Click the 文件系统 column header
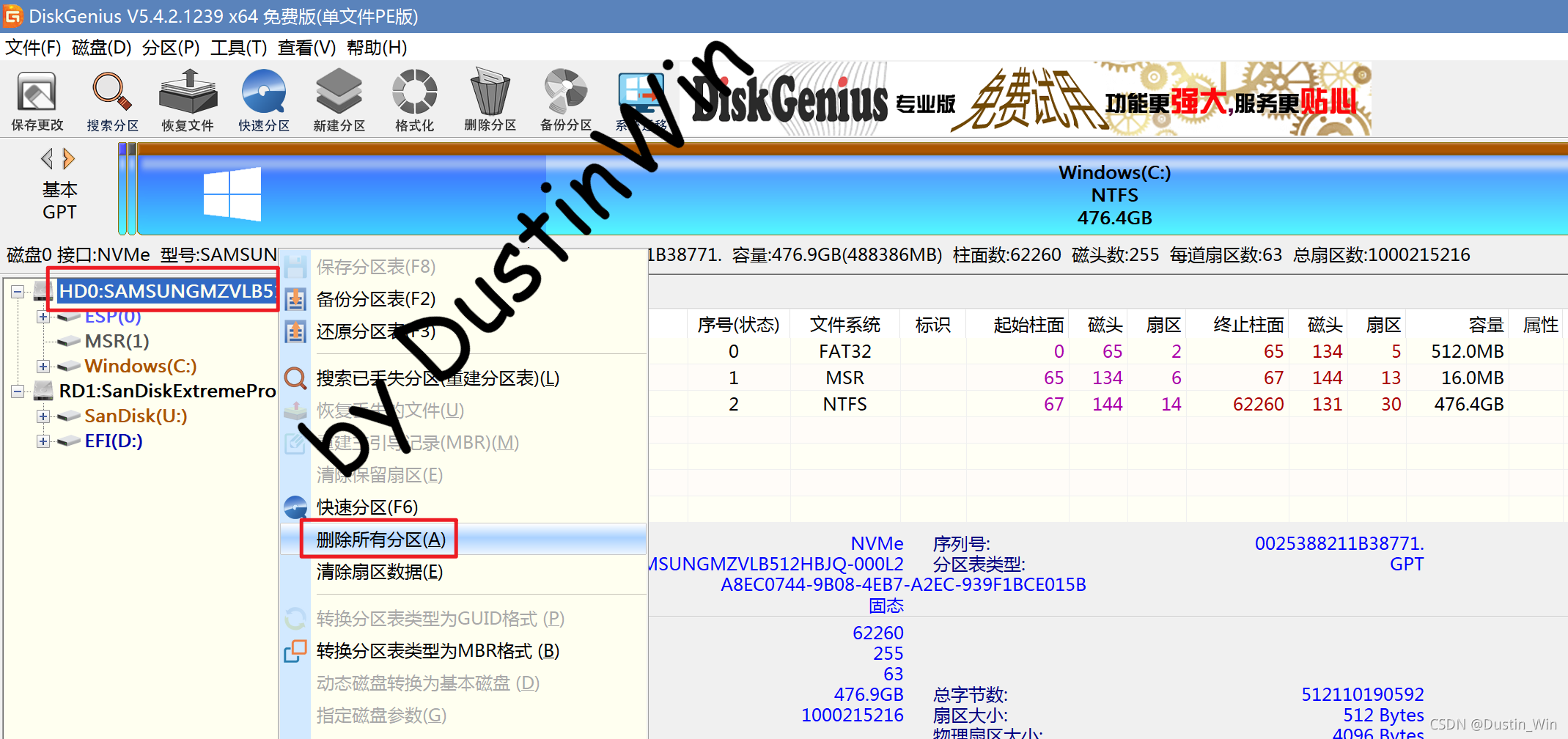 click(844, 325)
